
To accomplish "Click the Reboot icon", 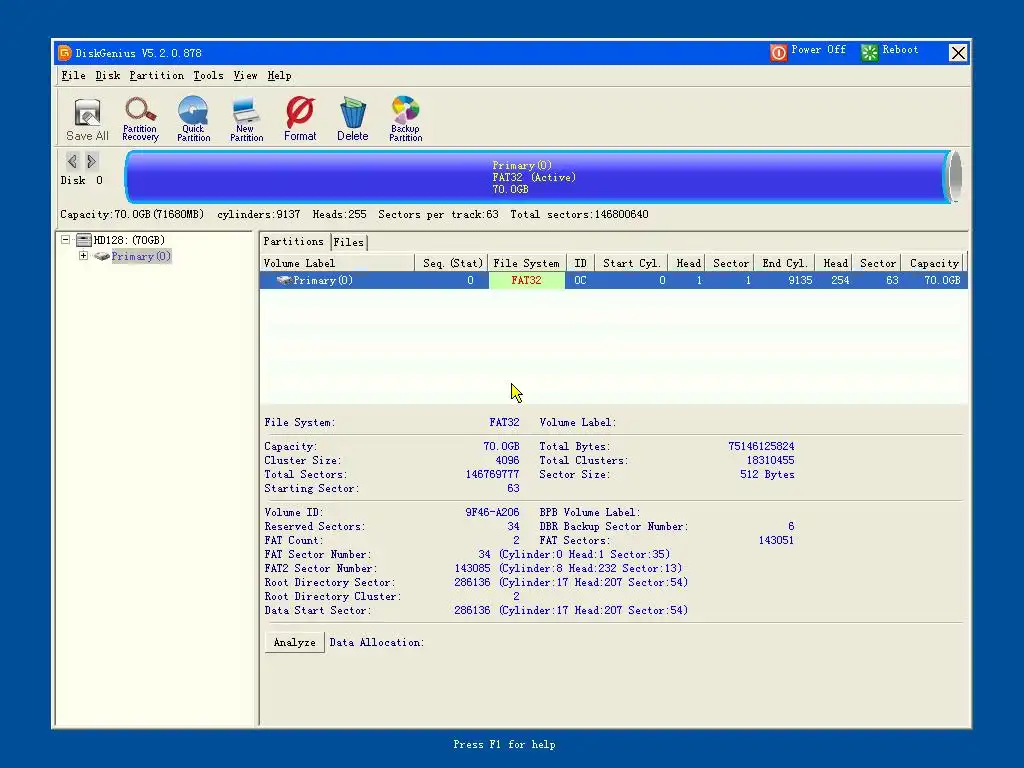I will tap(869, 52).
